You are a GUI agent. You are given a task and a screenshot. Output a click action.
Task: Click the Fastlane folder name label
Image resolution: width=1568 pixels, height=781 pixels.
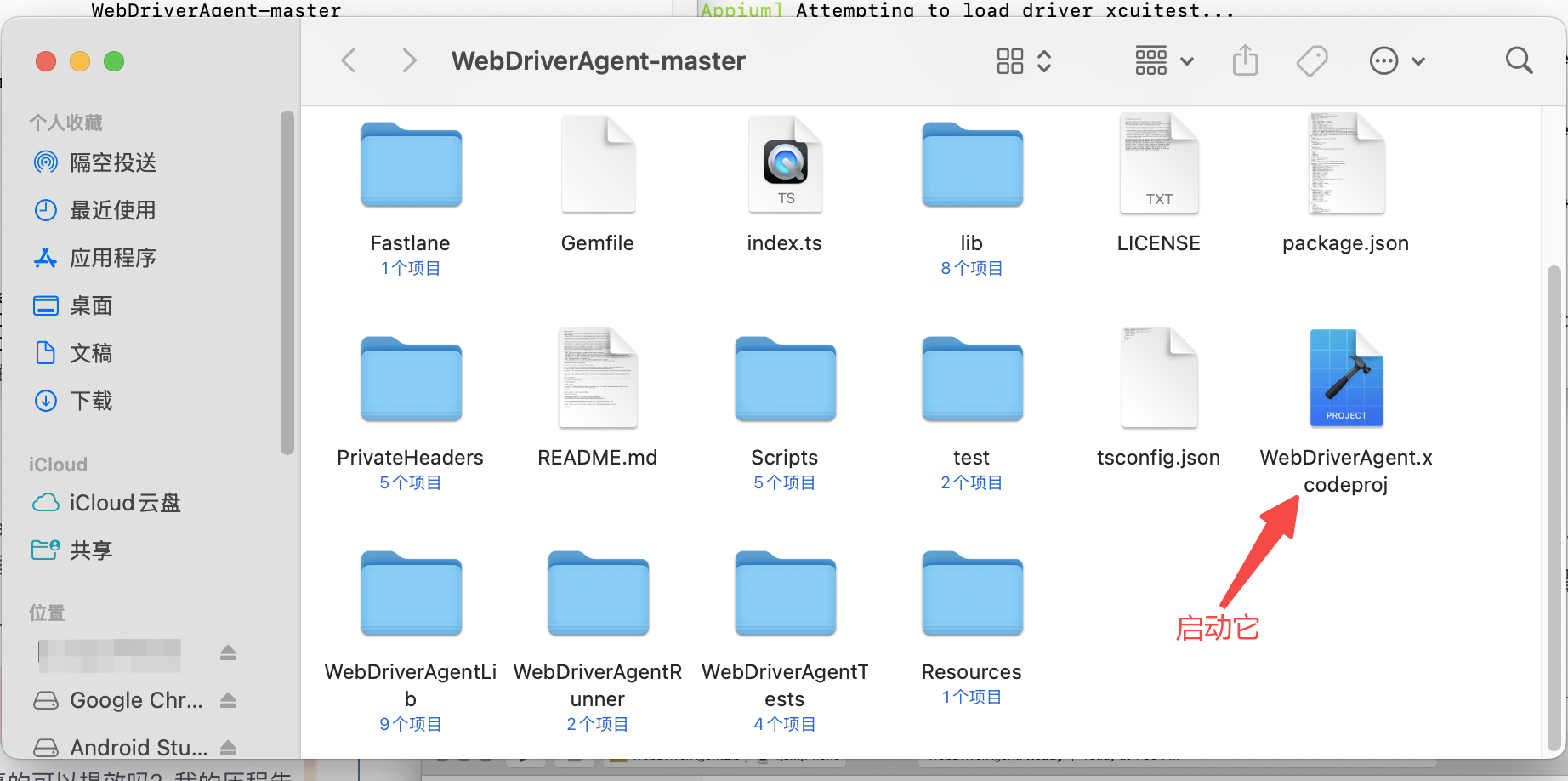pos(411,243)
